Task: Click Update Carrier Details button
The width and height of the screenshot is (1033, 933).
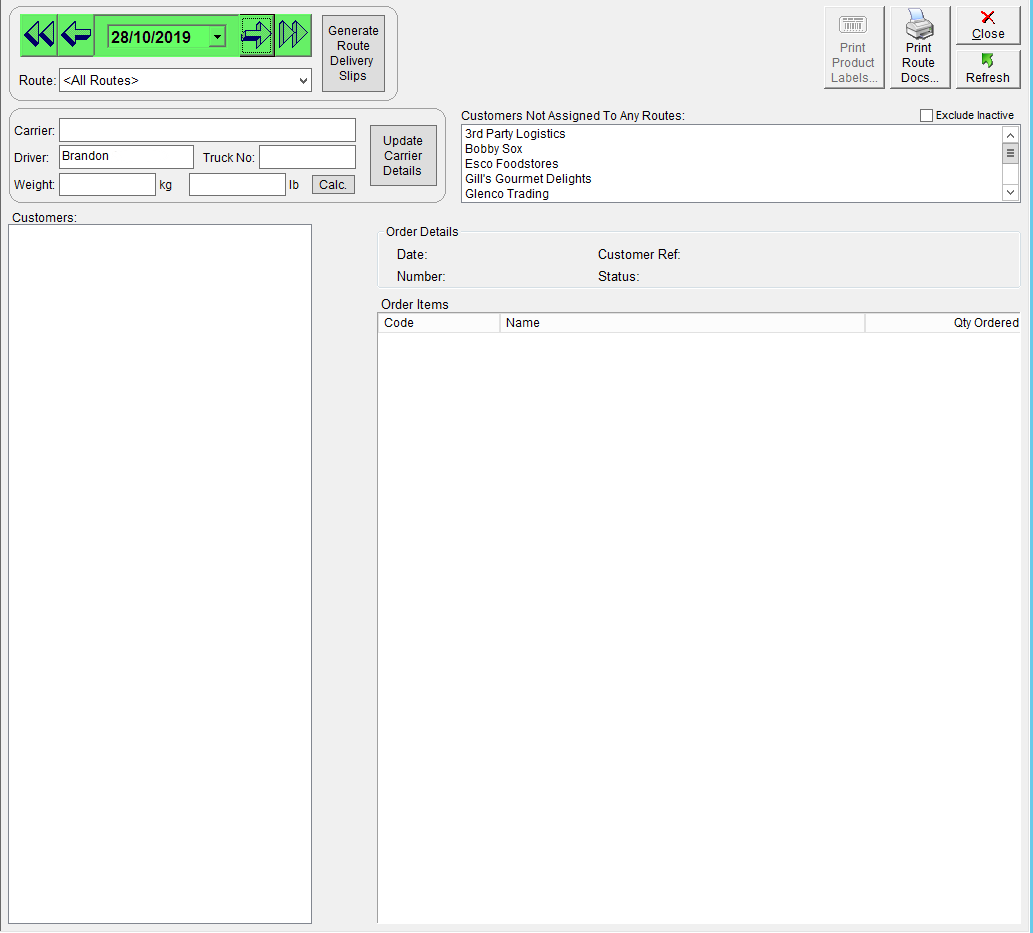Action: [x=403, y=156]
